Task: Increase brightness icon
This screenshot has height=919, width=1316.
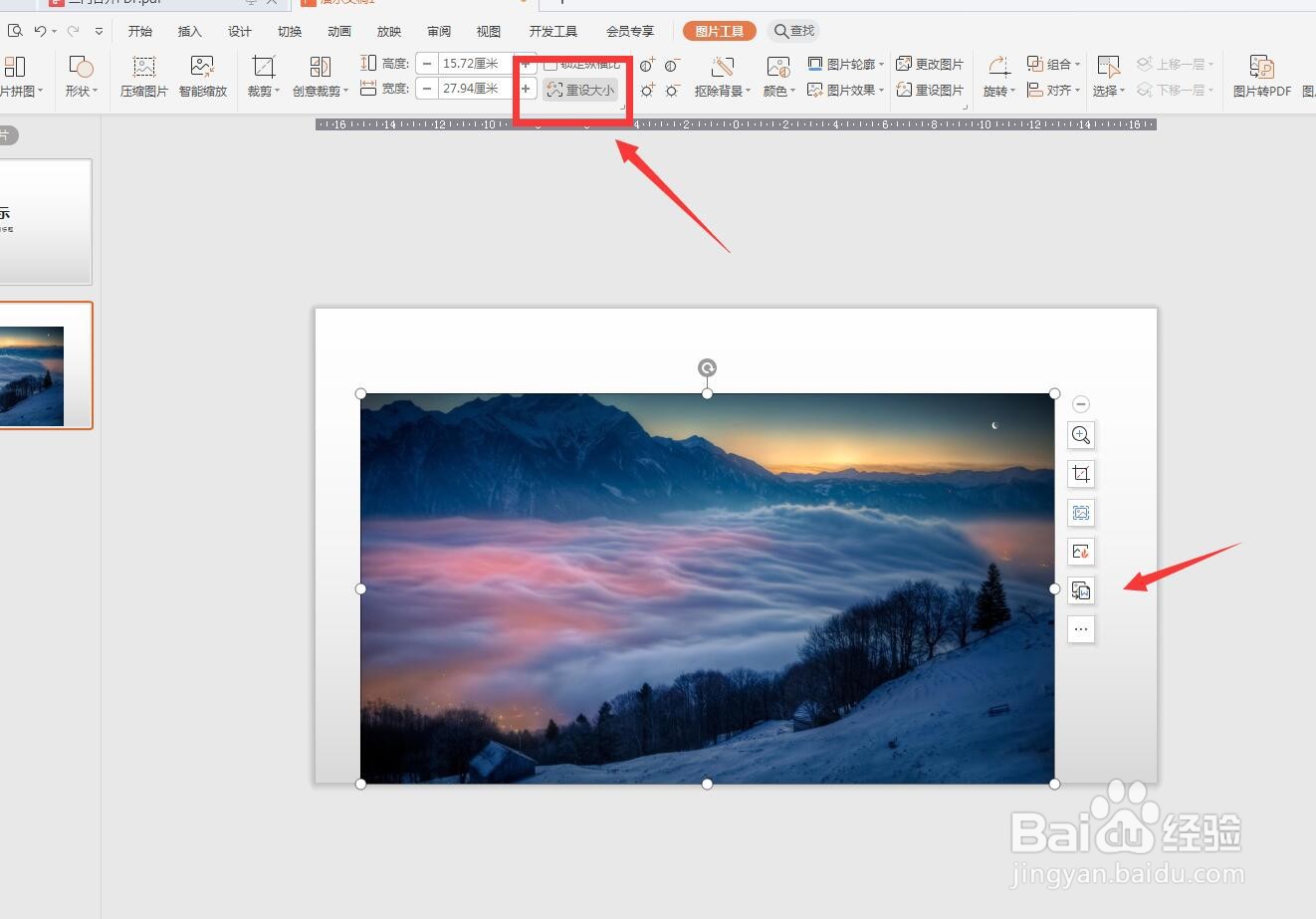Action: click(647, 91)
